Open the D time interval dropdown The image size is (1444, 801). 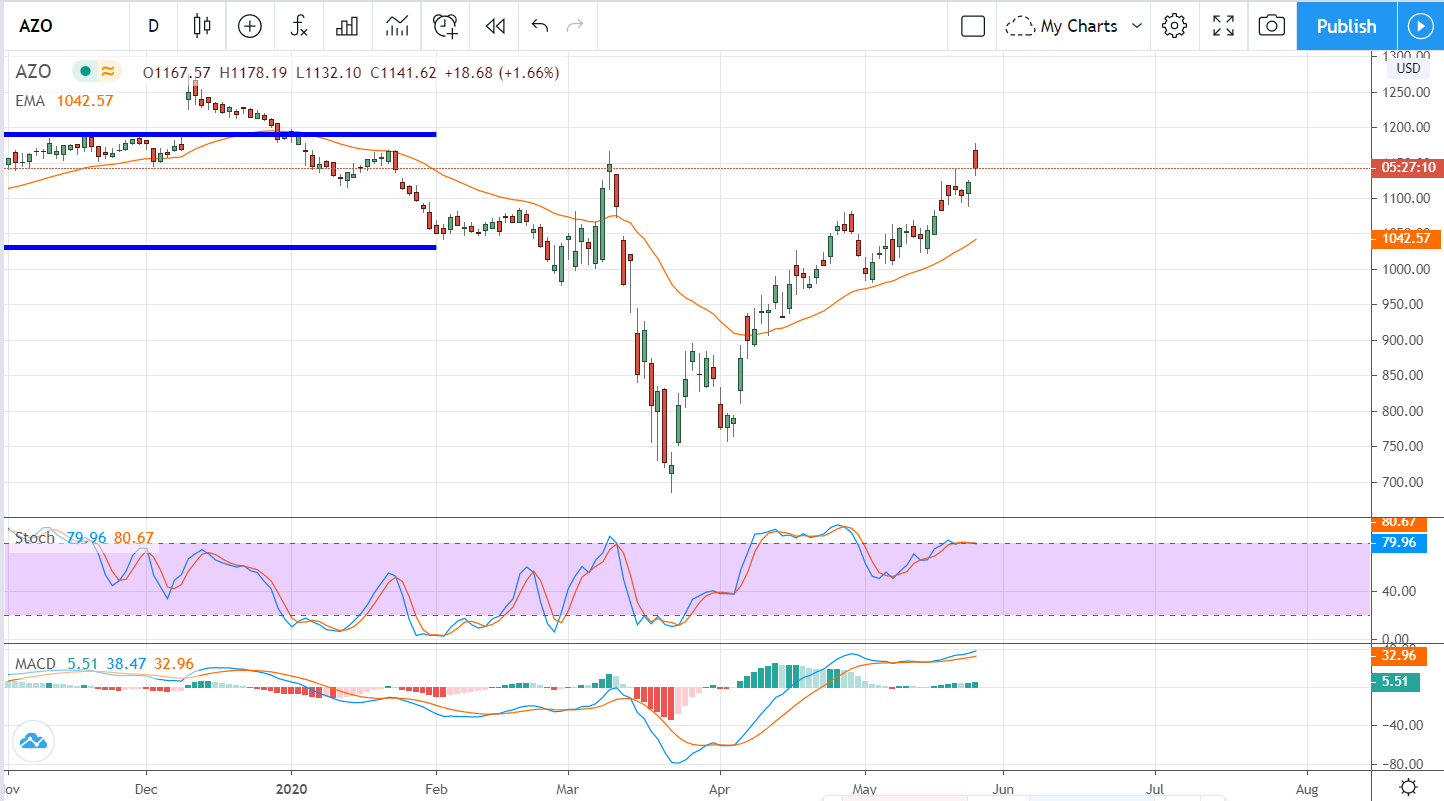pyautogui.click(x=153, y=26)
